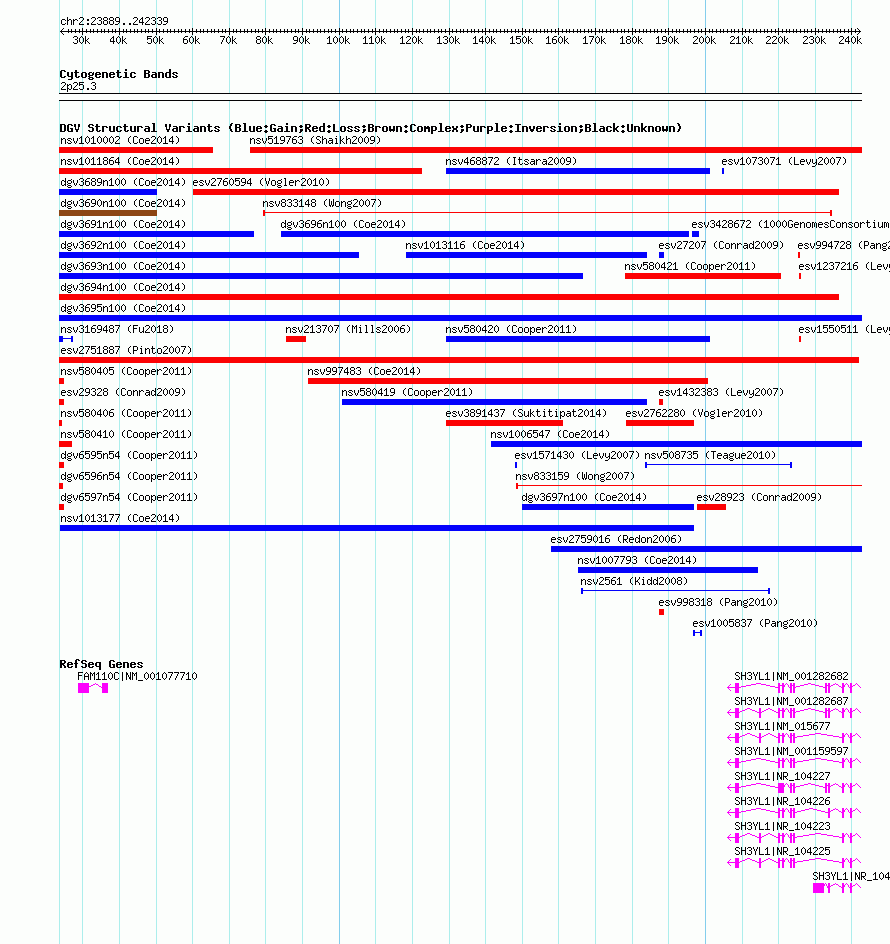Select the red esv28923 (Conrad2009) bar
The image size is (890, 944).
711,508
